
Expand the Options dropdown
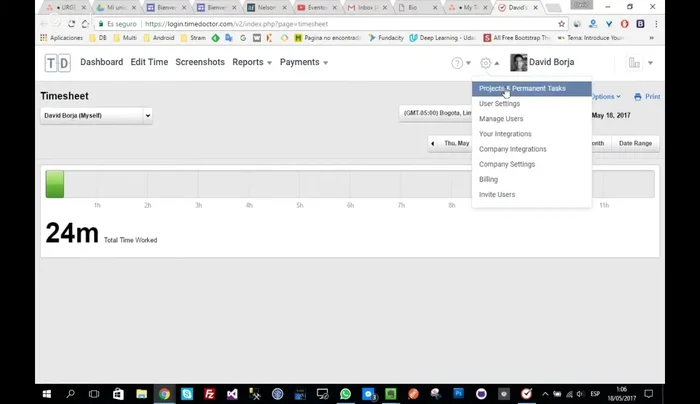(606, 96)
